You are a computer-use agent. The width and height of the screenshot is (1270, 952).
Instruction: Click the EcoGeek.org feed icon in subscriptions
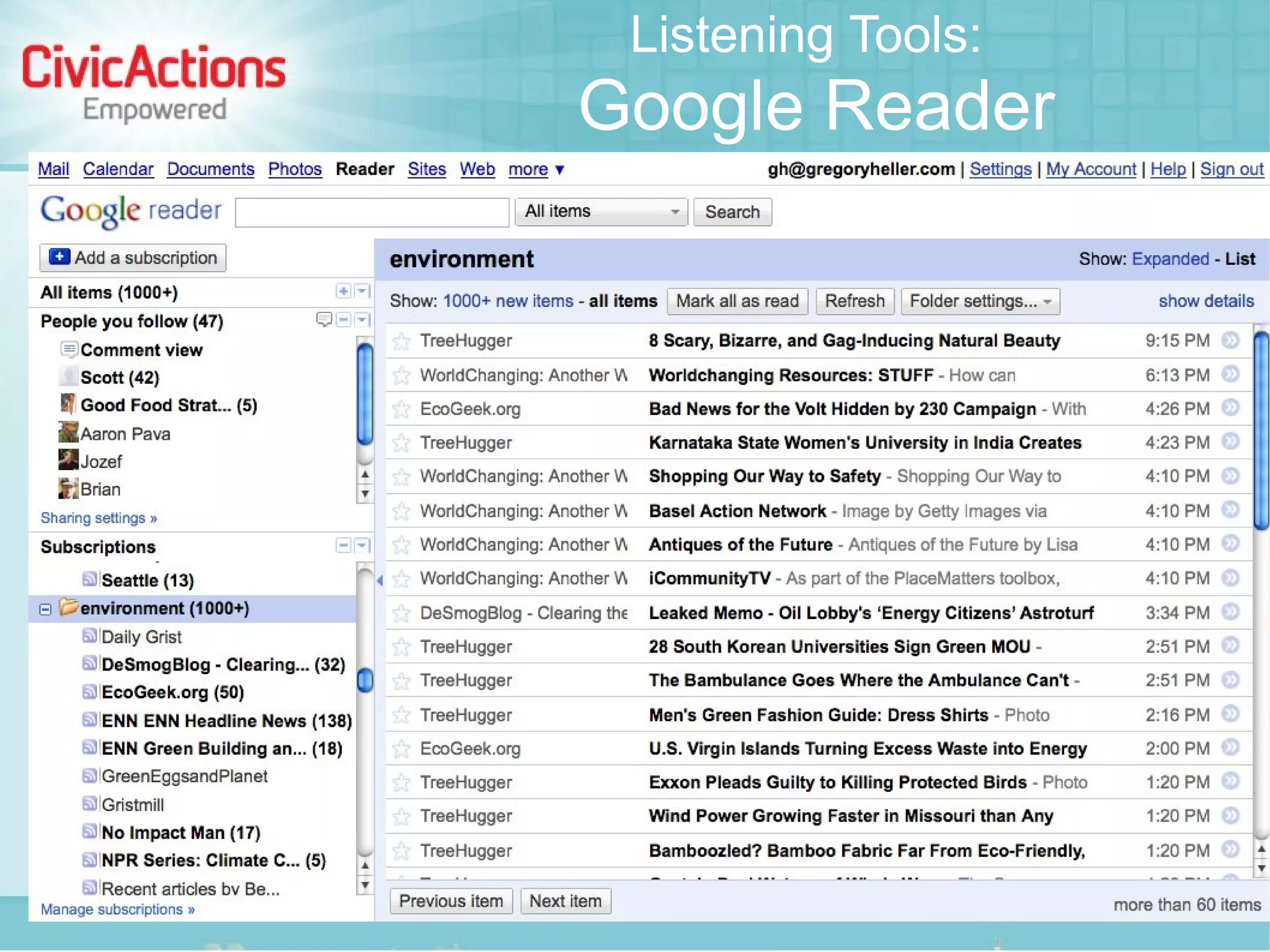click(90, 691)
